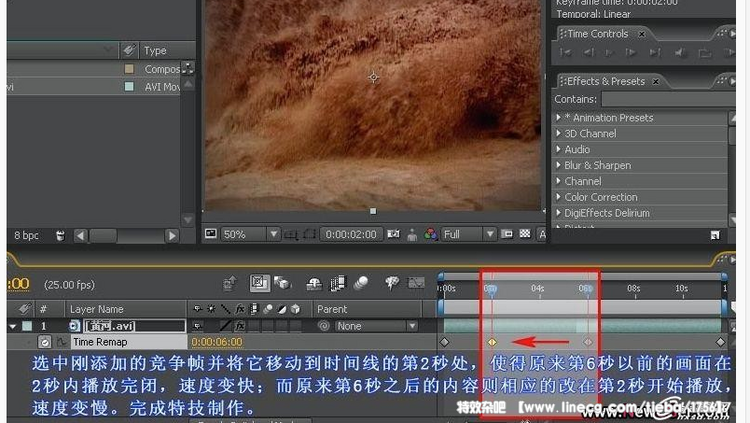Viewport: 750px width, 423px height.
Task: Click the show channel RGB icon
Action: coord(430,234)
